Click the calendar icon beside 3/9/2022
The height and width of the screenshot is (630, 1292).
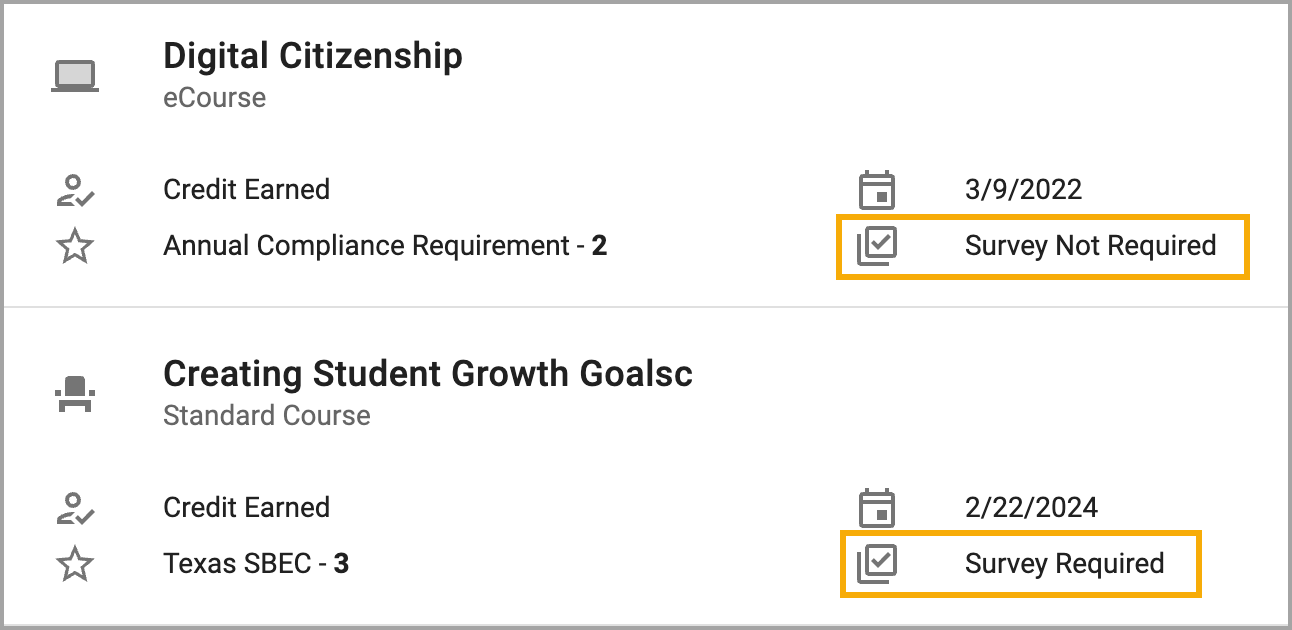[877, 189]
